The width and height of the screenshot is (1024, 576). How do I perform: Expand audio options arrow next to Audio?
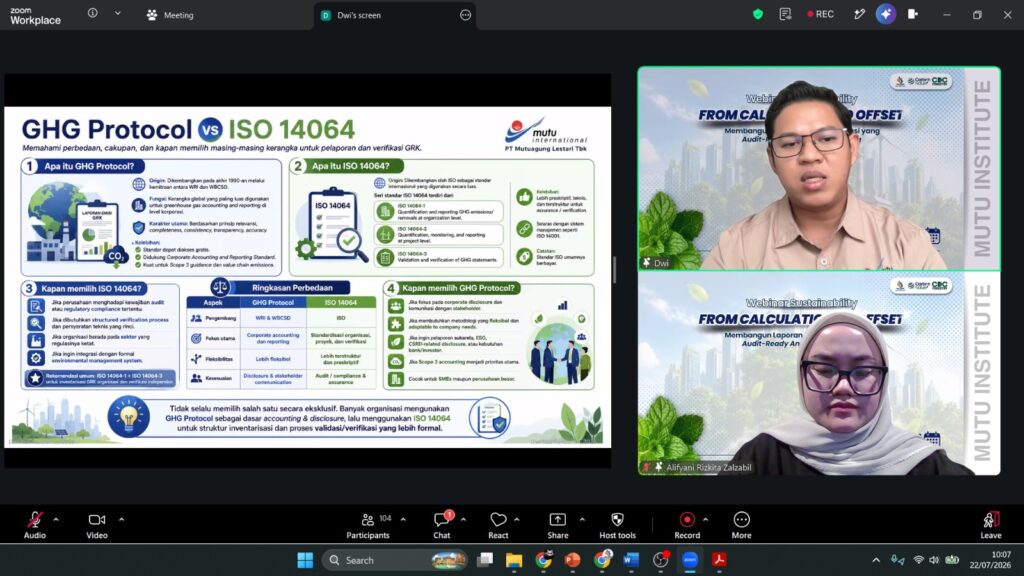point(56,520)
